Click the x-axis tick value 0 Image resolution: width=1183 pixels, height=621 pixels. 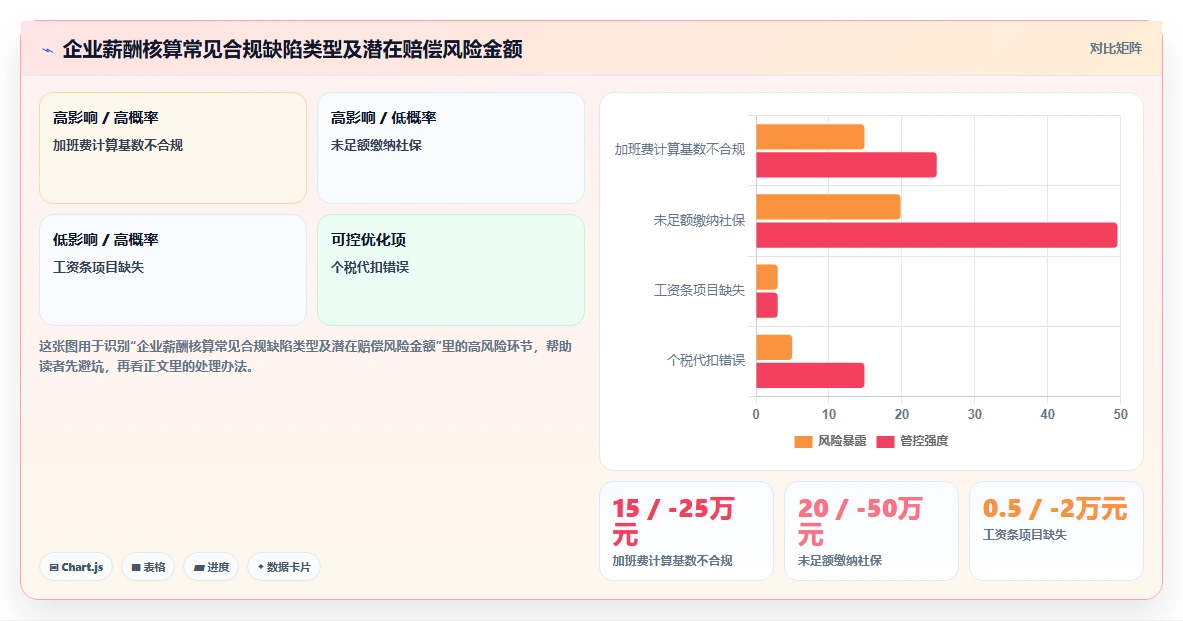tap(756, 414)
